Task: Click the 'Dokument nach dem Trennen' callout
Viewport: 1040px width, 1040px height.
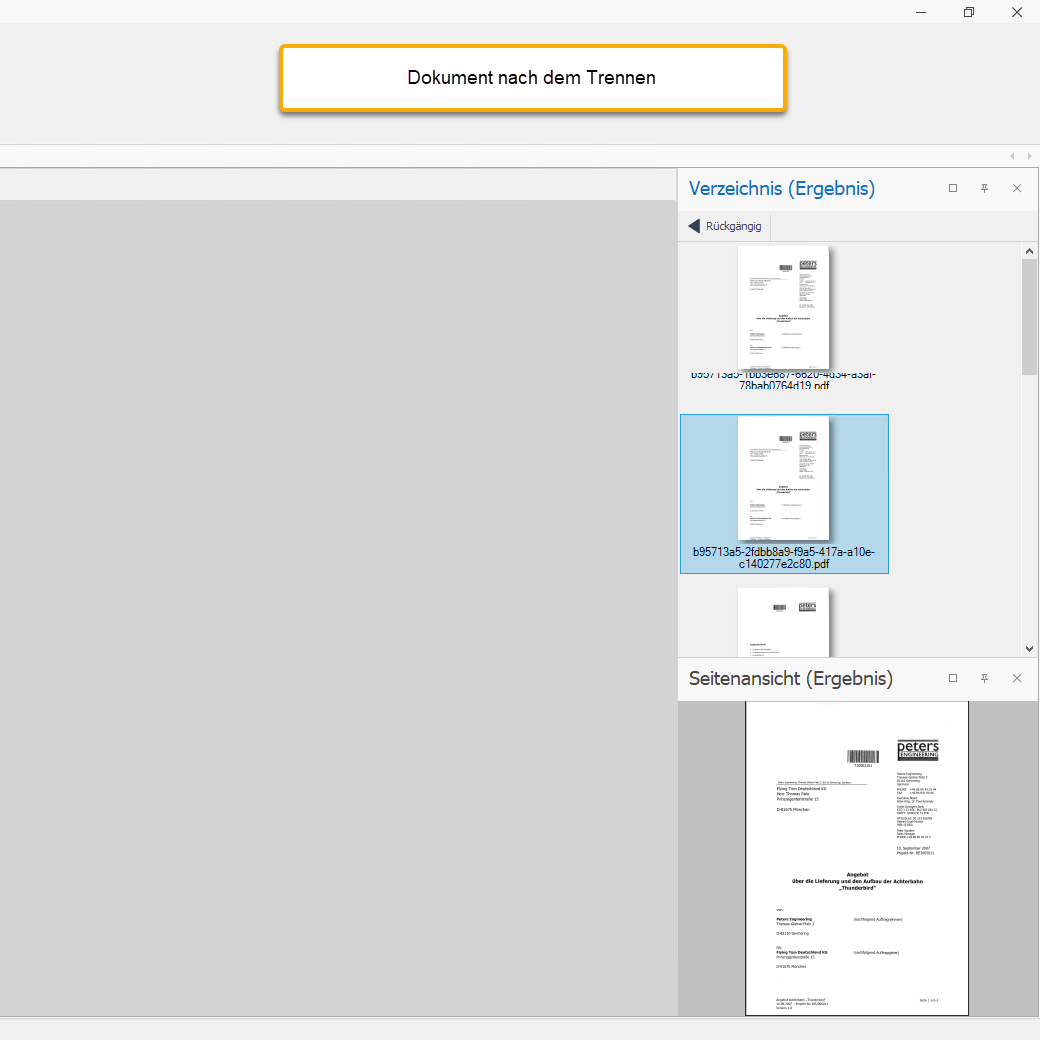Action: click(532, 78)
